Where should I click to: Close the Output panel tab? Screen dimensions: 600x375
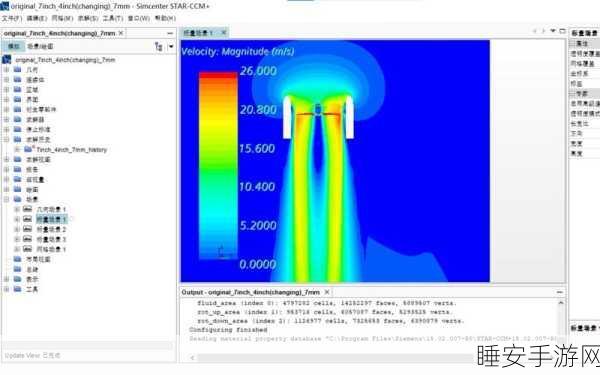[327, 292]
